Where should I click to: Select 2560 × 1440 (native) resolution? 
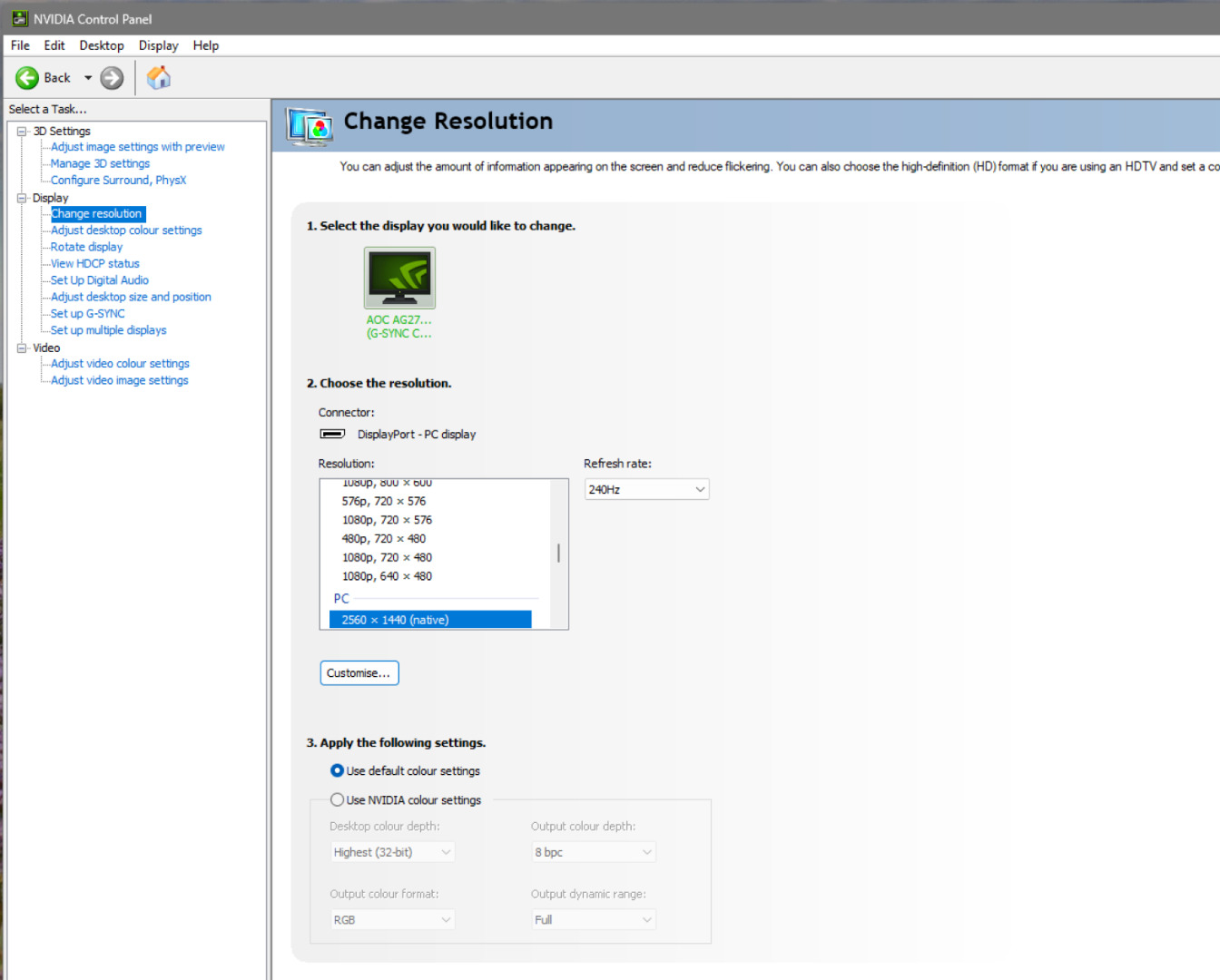pyautogui.click(x=430, y=620)
